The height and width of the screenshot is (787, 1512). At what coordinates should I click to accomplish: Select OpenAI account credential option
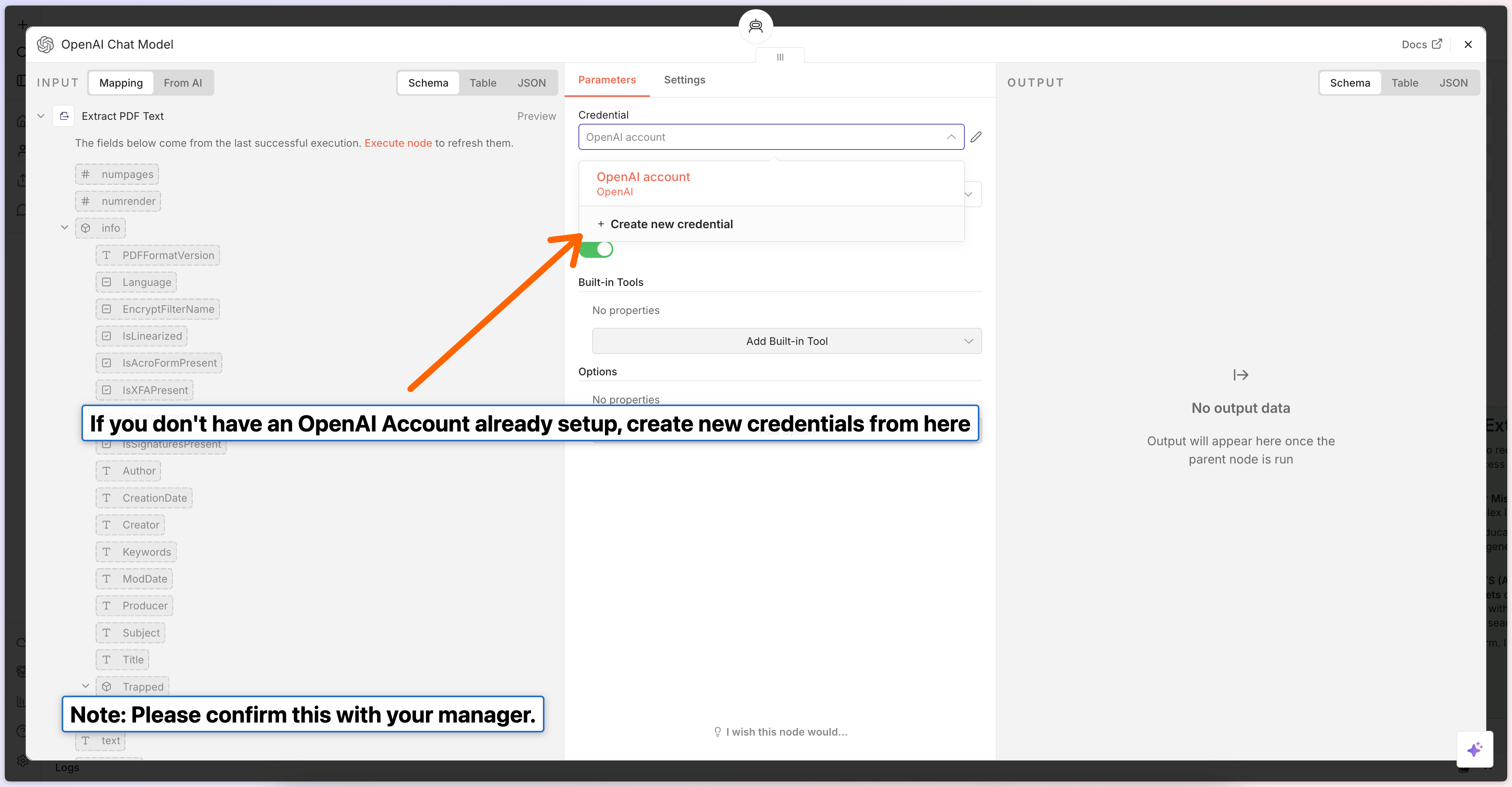click(x=771, y=184)
